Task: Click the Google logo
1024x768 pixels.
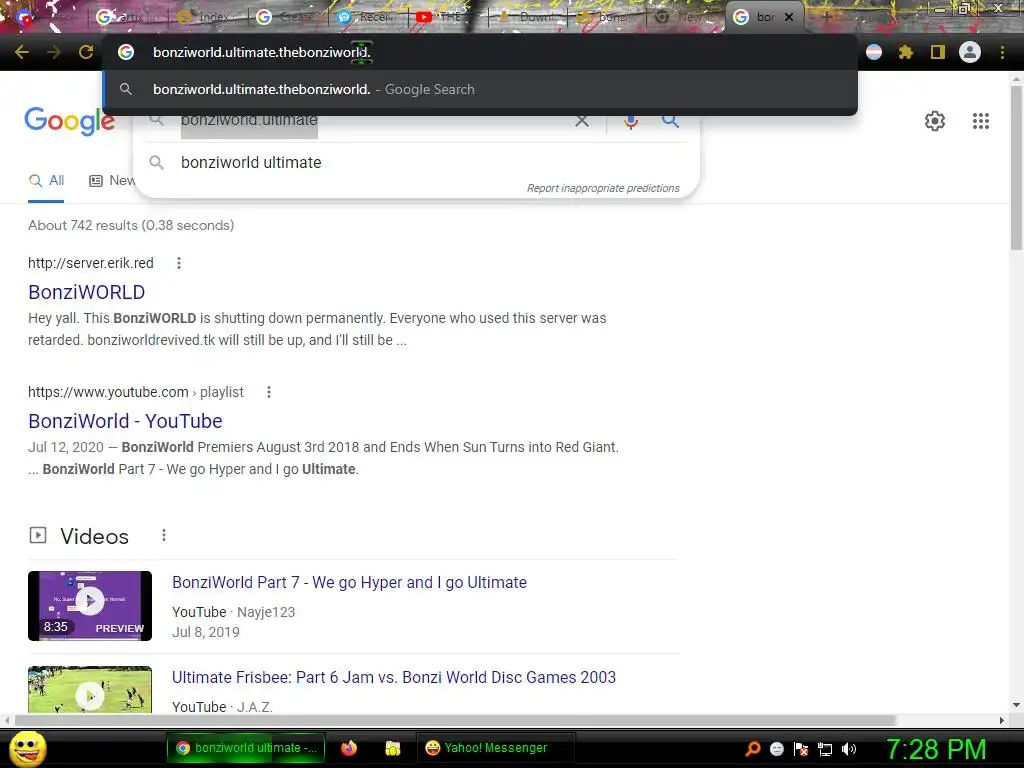Action: pos(69,121)
